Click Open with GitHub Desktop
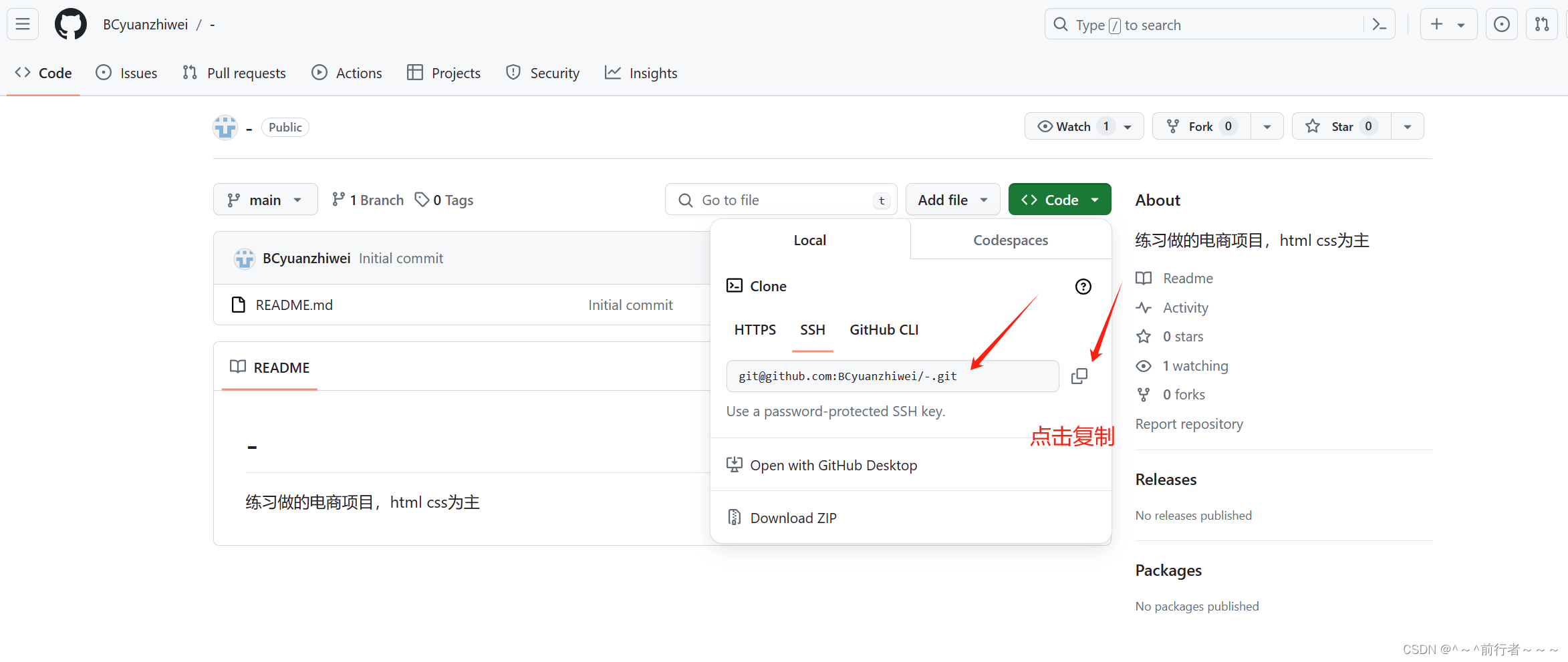The height and width of the screenshot is (662, 1568). (833, 466)
